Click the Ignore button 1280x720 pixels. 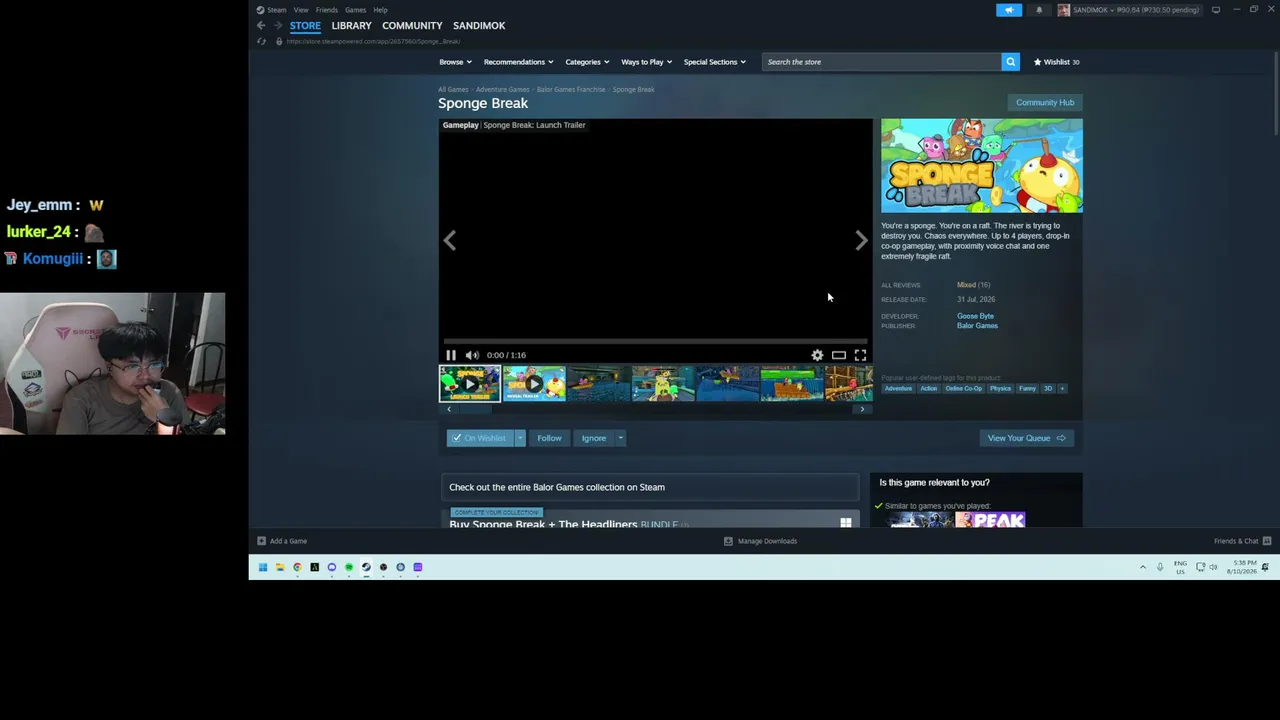pos(594,438)
